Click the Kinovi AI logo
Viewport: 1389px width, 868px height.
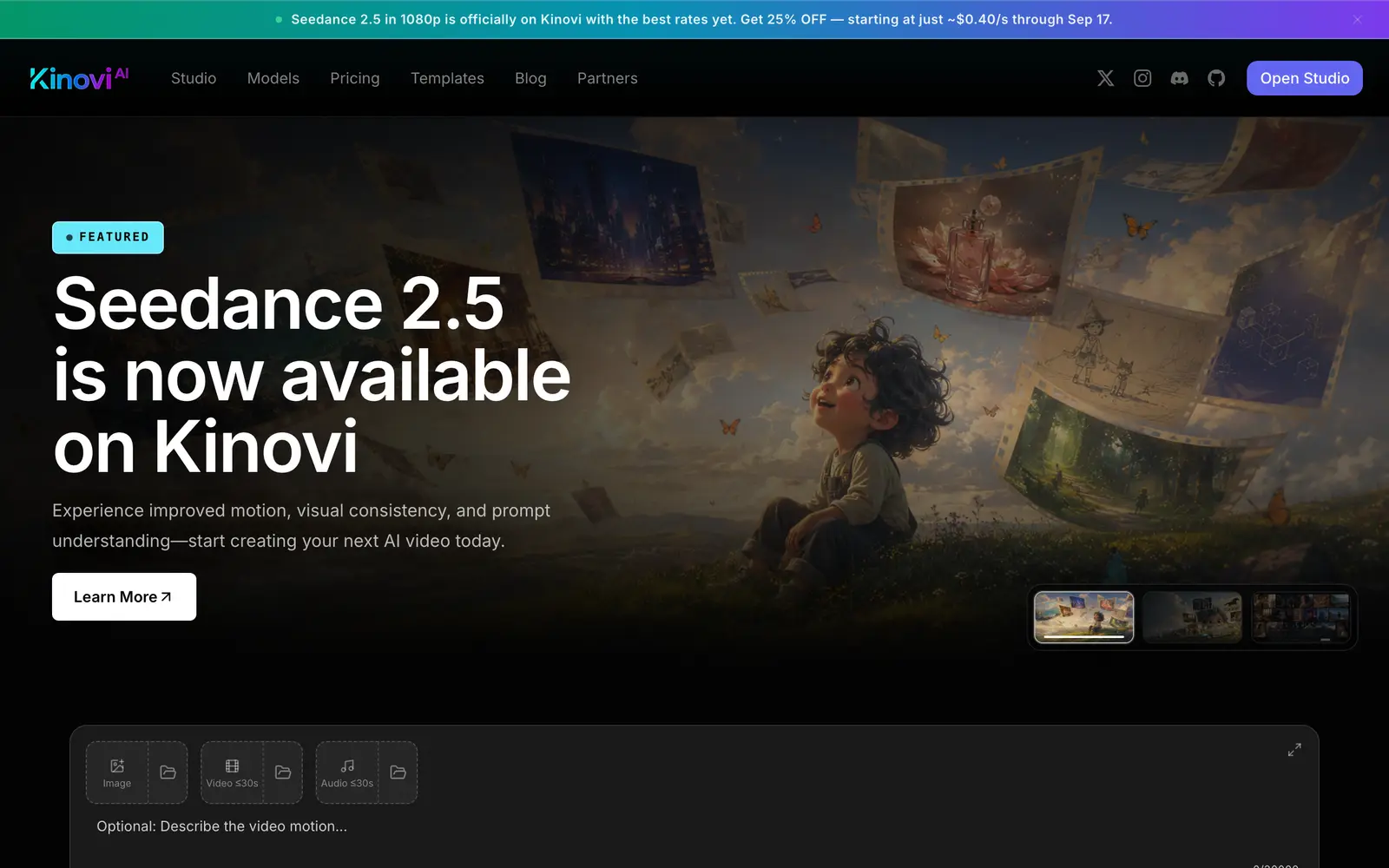(x=79, y=78)
